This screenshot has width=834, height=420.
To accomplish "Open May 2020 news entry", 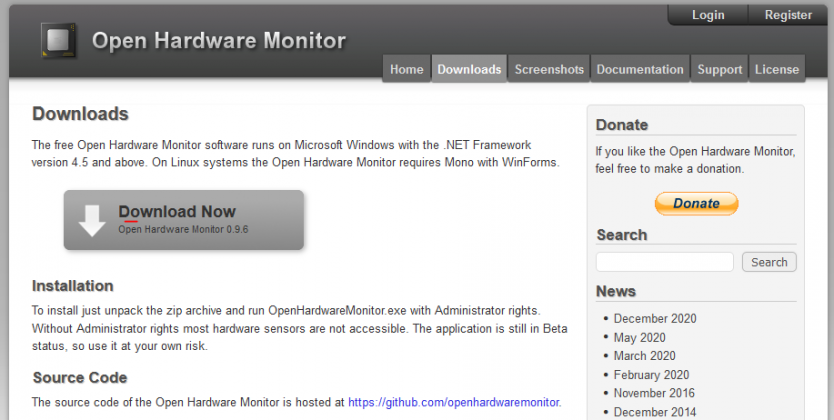I will coord(639,338).
